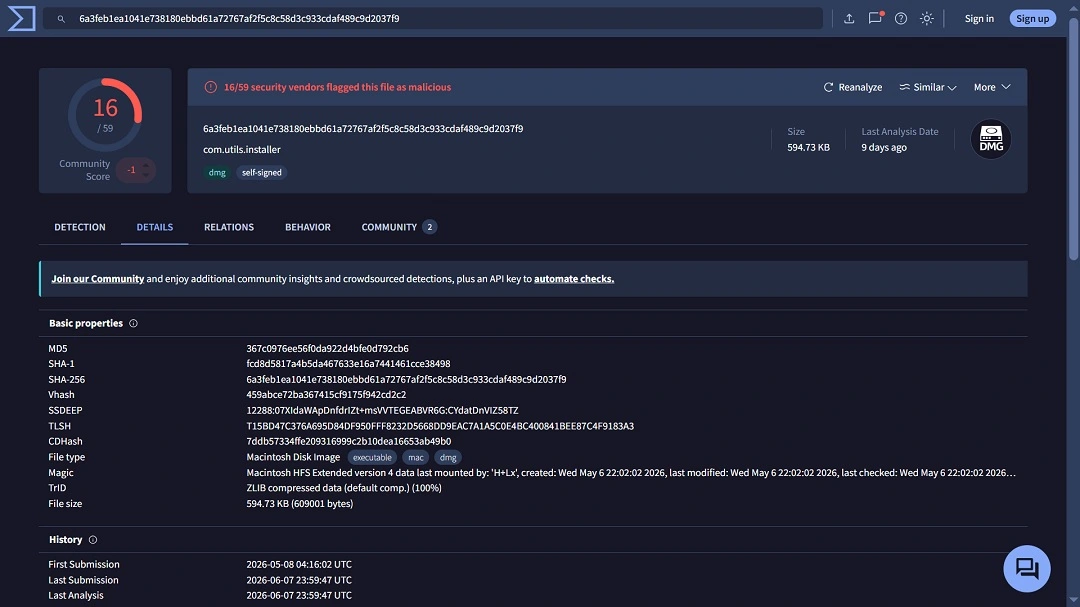Select the First Submission date value
Image resolution: width=1080 pixels, height=607 pixels.
pos(299,564)
